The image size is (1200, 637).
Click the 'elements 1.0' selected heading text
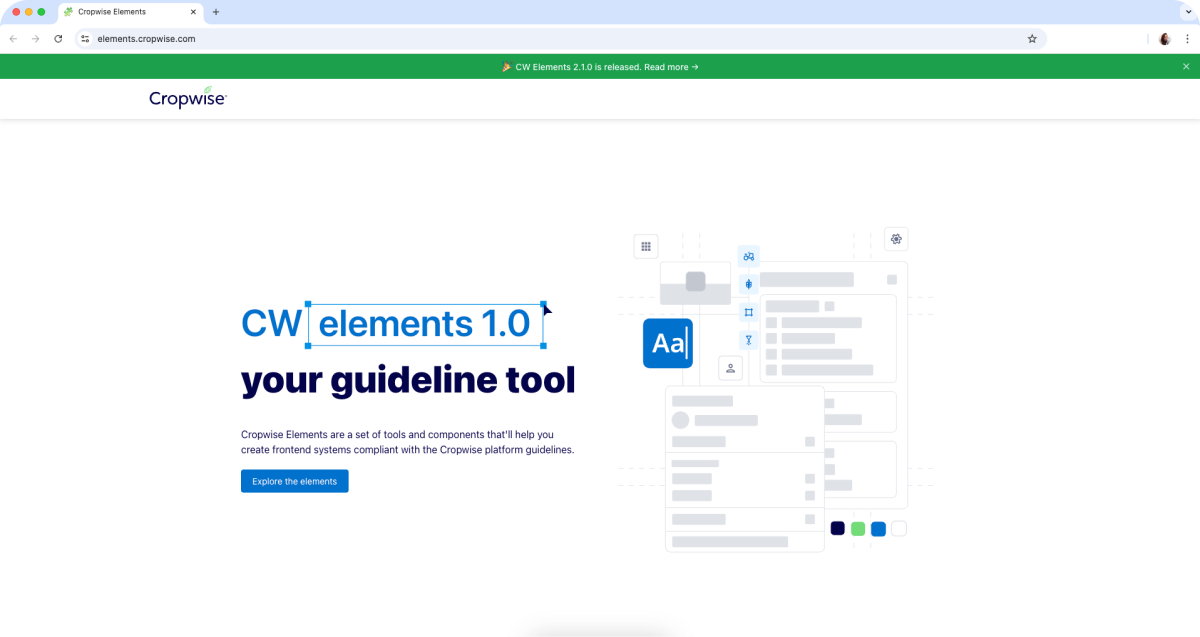[425, 324]
